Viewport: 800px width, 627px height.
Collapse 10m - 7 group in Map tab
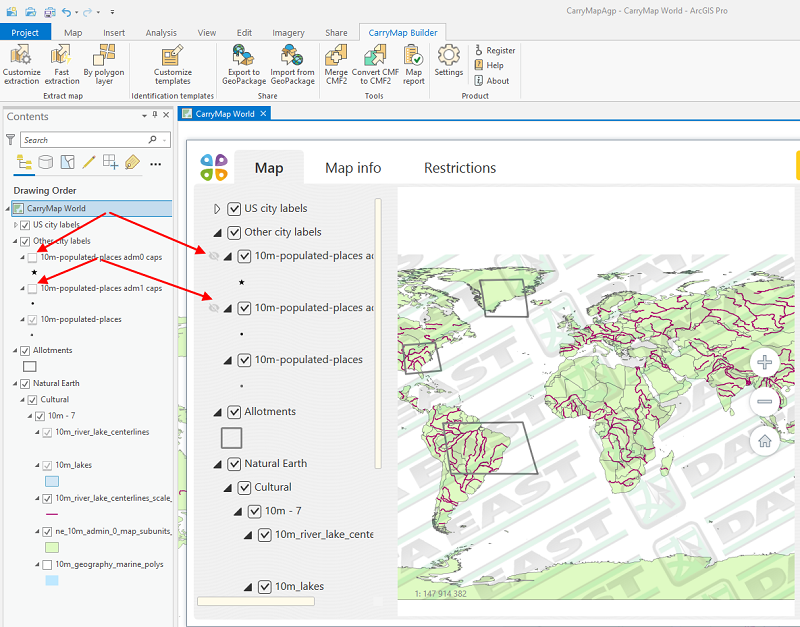(238, 512)
